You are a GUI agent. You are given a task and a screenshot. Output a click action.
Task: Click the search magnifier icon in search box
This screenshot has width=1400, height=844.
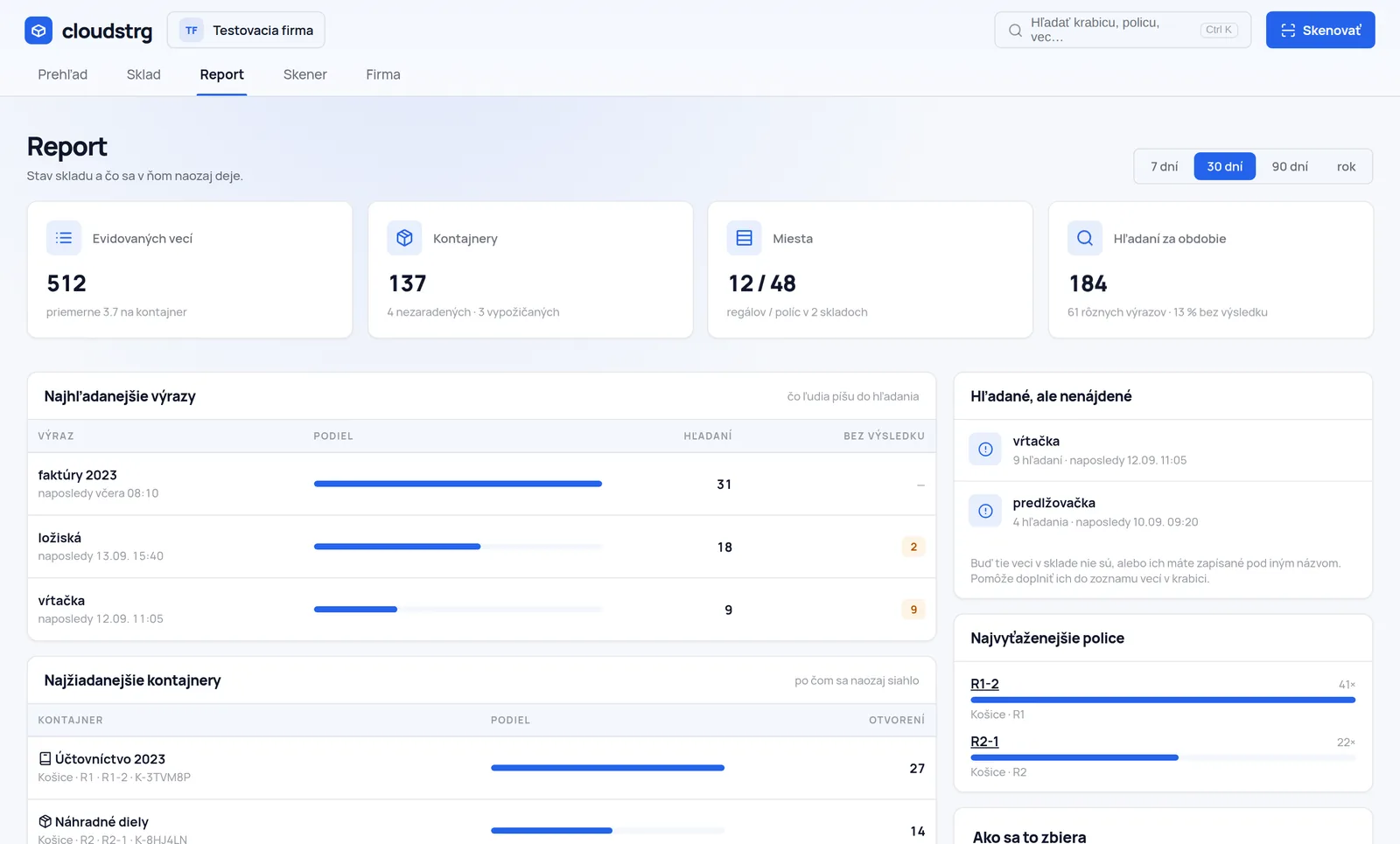[x=1015, y=31]
